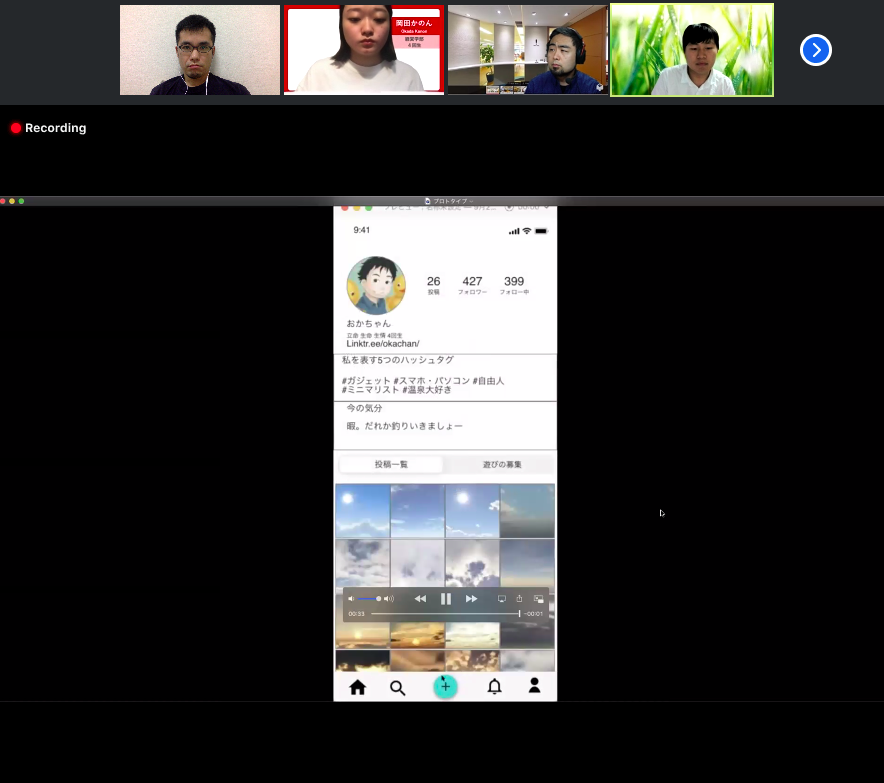The image size is (884, 783).
Task: Click the 今の気分 heading
Action: pyautogui.click(x=364, y=408)
